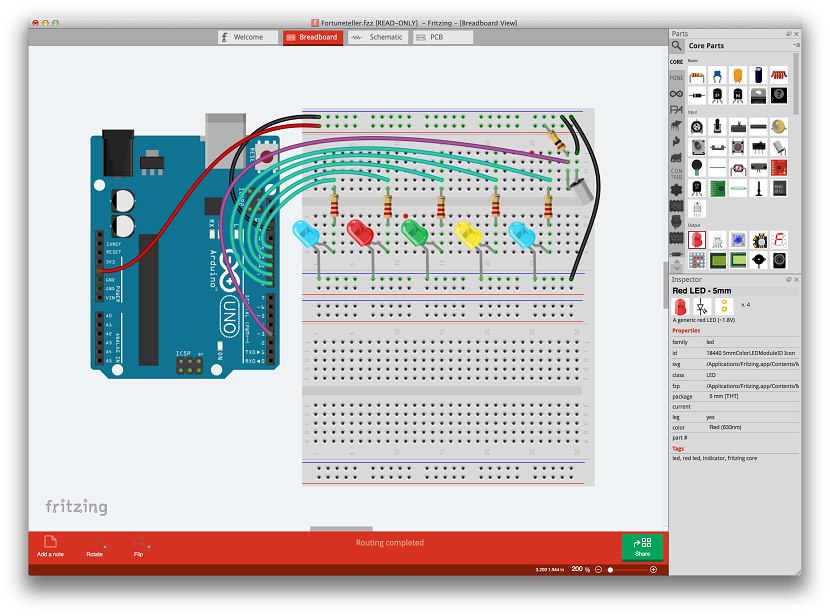
Task: Click the Flip tool icon
Action: click(x=138, y=542)
